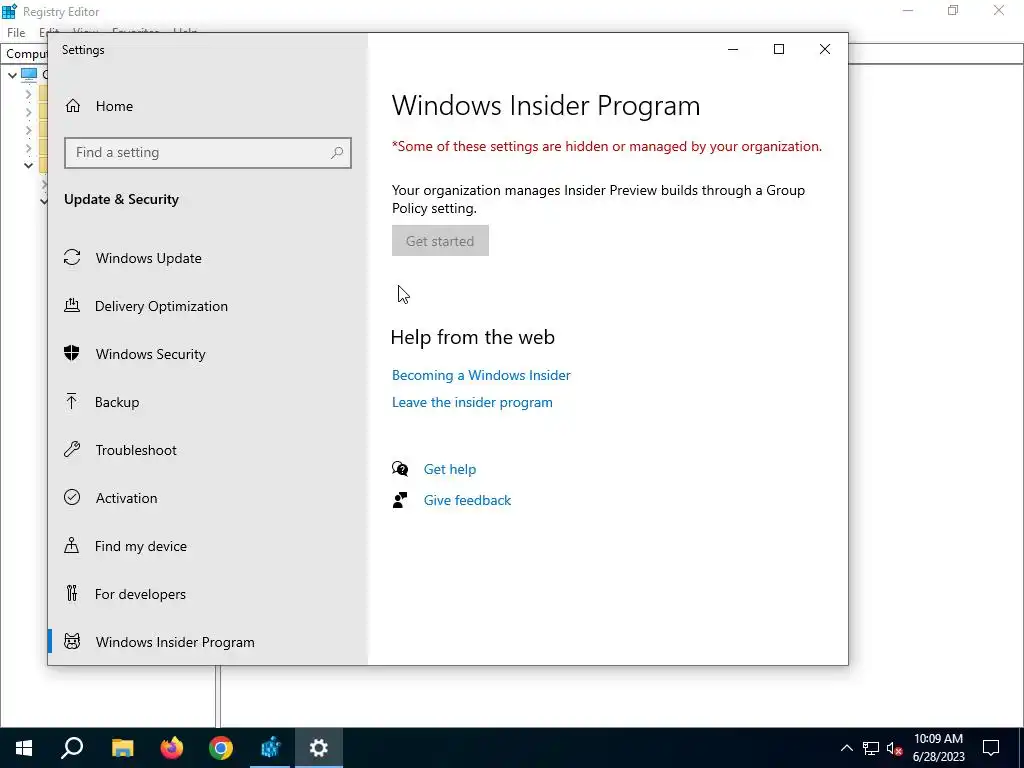Click the Settings gear on taskbar
This screenshot has width=1024, height=768.
319,748
